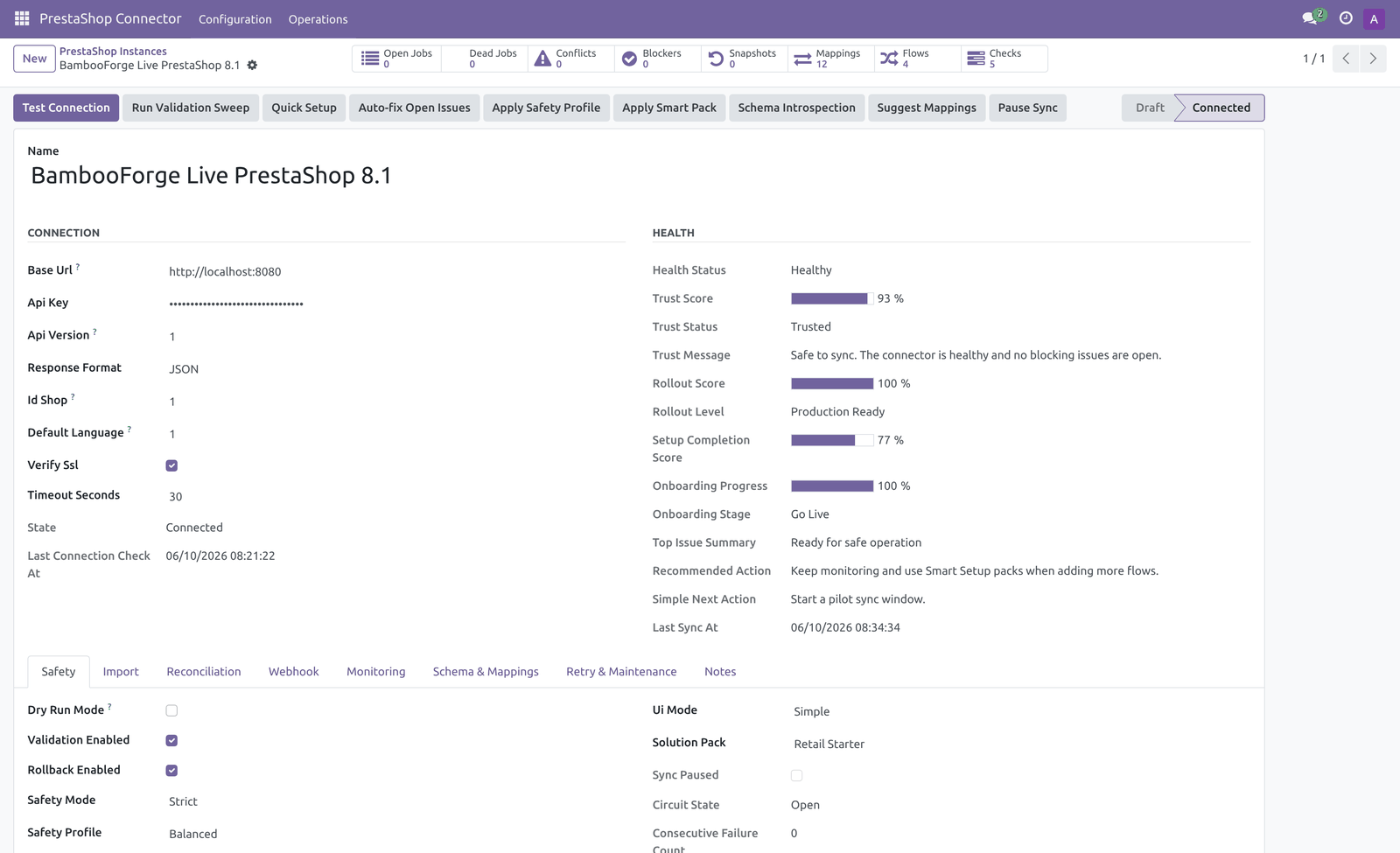The width and height of the screenshot is (1400, 853).
Task: Toggle the Validation Enabled checkbox
Action: click(171, 740)
